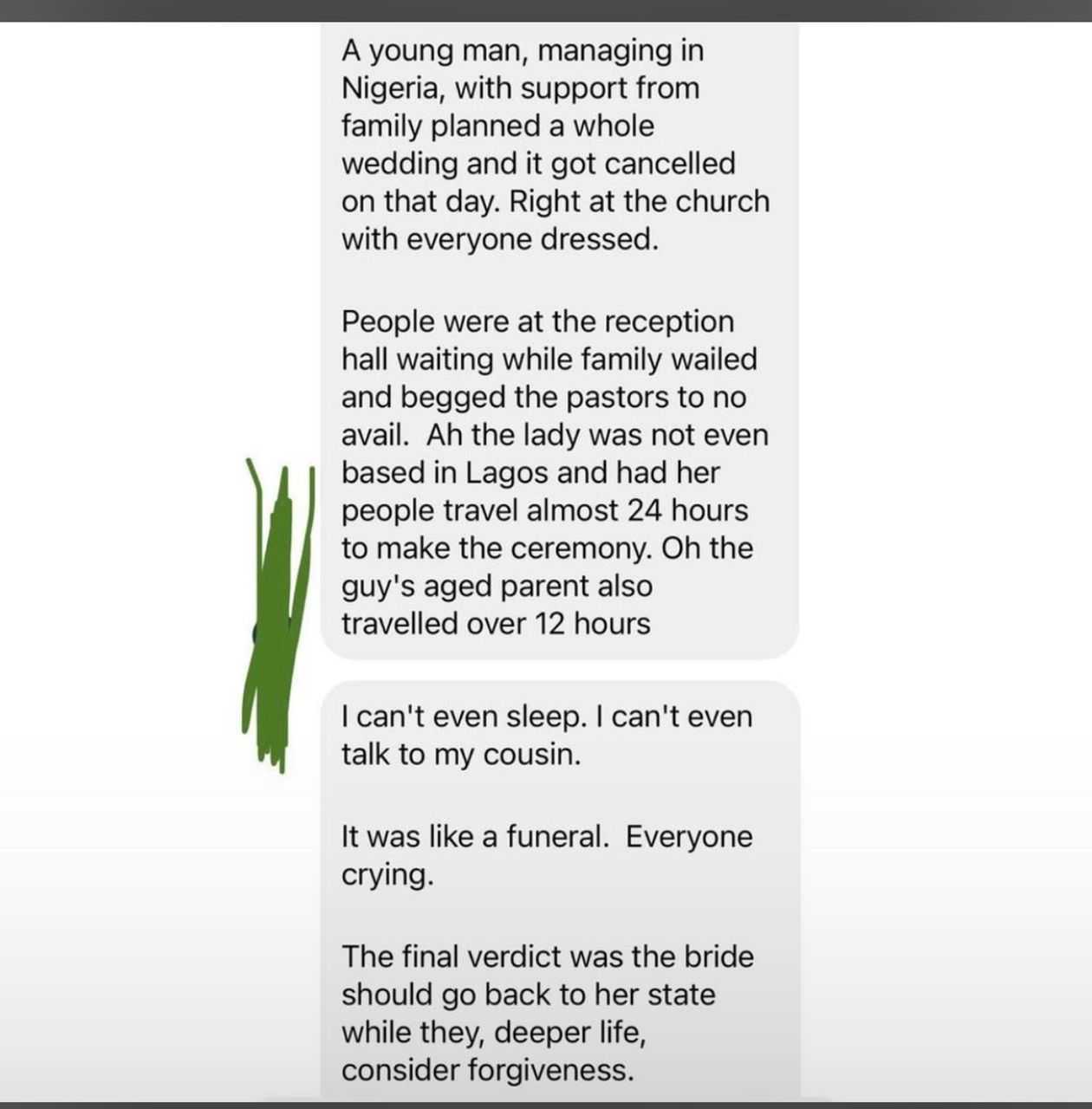1092x1109 pixels.
Task: Click the word "forgiveness" at the bottom
Action: (550, 1070)
